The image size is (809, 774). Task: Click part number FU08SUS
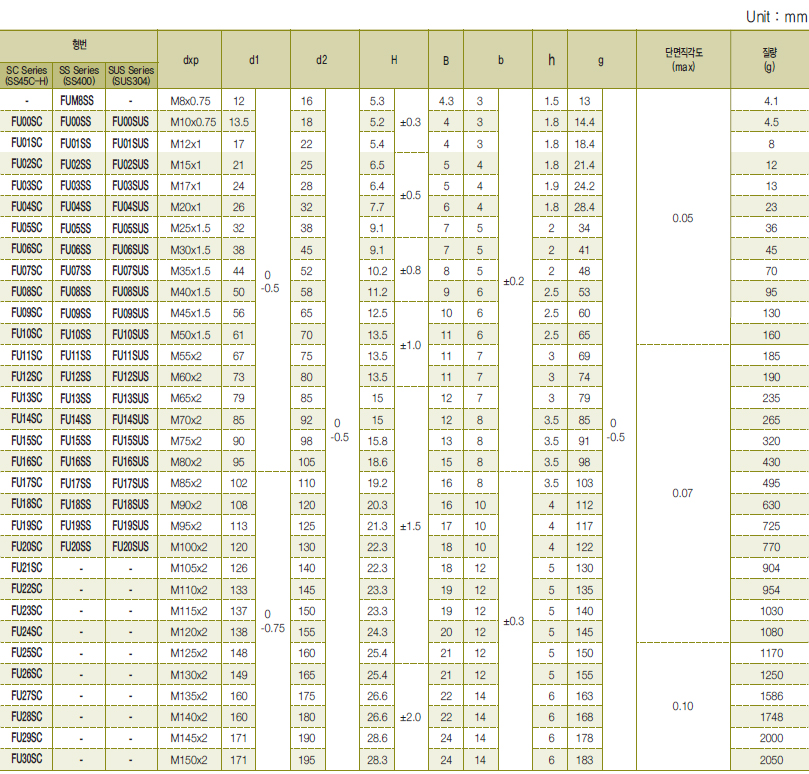pyautogui.click(x=131, y=292)
